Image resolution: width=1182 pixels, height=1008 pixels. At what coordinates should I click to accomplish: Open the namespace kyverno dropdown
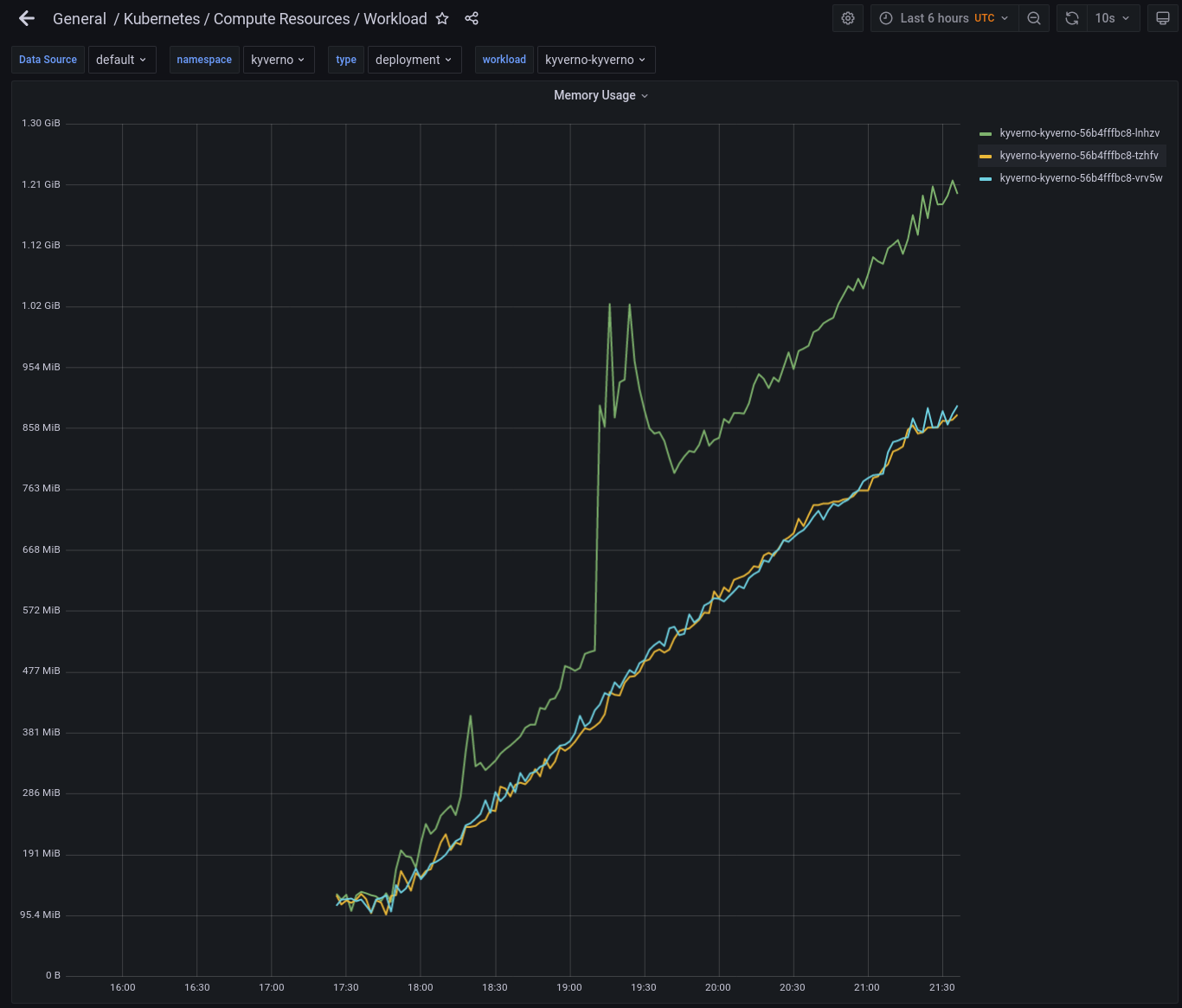click(x=279, y=60)
